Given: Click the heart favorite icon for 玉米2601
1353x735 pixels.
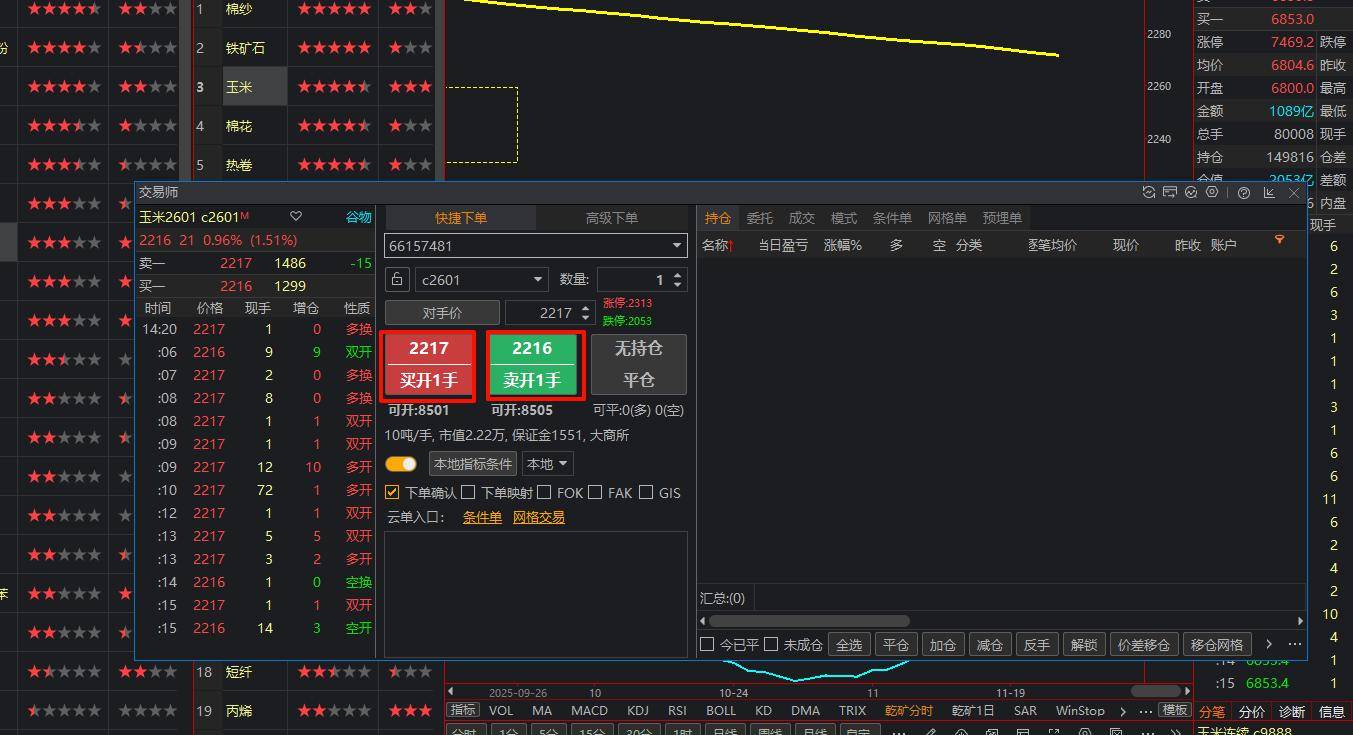Looking at the screenshot, I should (x=296, y=217).
